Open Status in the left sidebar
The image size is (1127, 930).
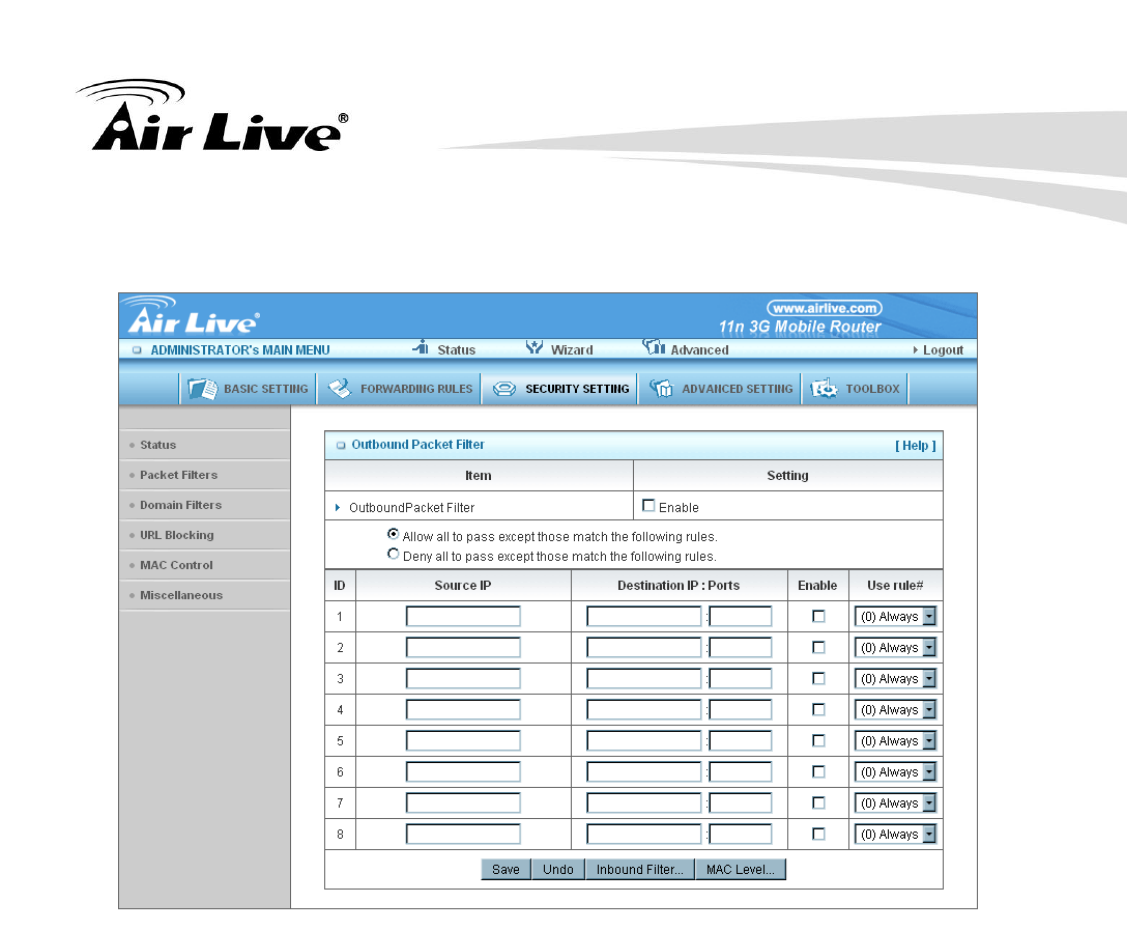click(x=158, y=445)
